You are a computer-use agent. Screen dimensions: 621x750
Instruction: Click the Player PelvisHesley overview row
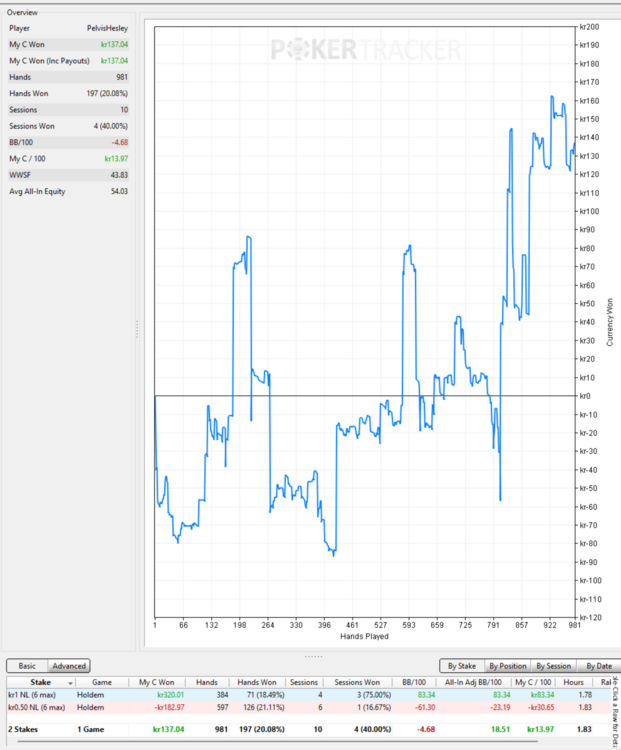click(x=68, y=28)
